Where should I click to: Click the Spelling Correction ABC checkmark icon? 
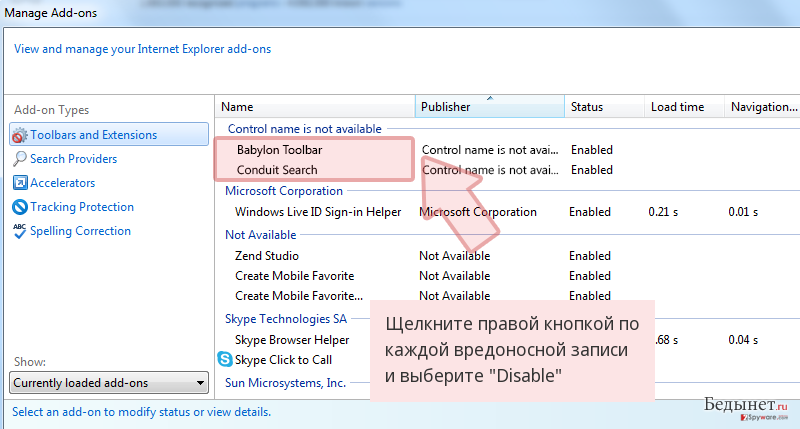click(19, 231)
